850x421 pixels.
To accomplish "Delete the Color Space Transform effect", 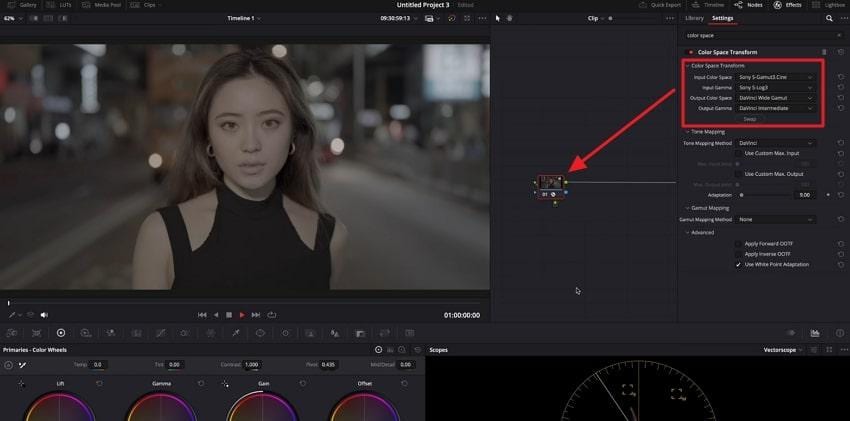I will (824, 53).
